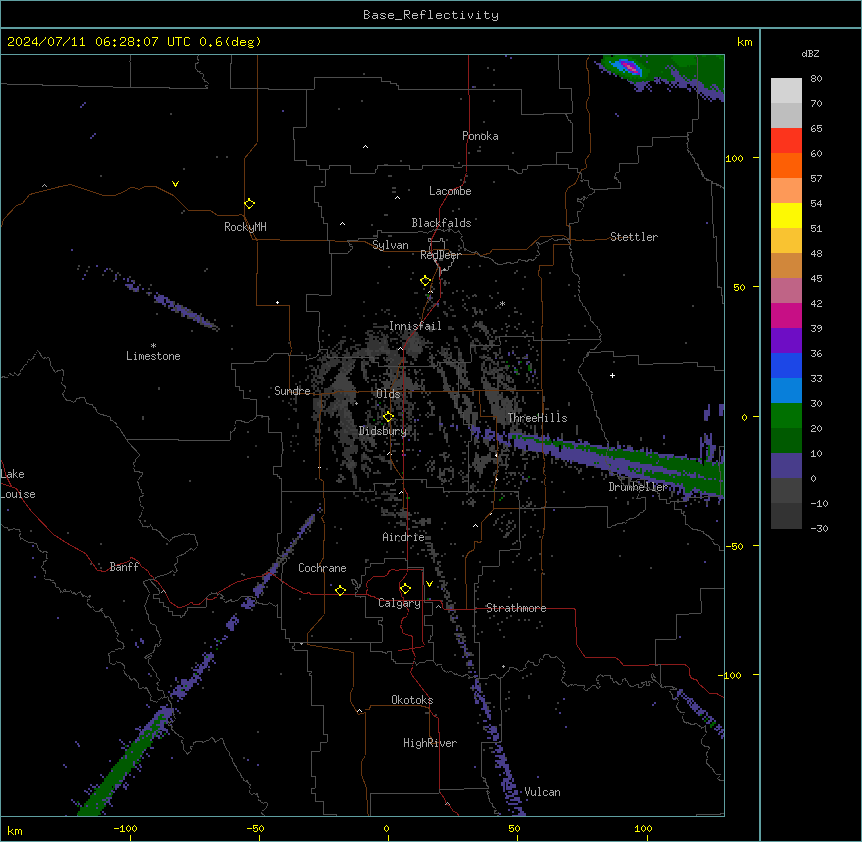Click the white caret marker southwest of Ponoka

coord(365,147)
